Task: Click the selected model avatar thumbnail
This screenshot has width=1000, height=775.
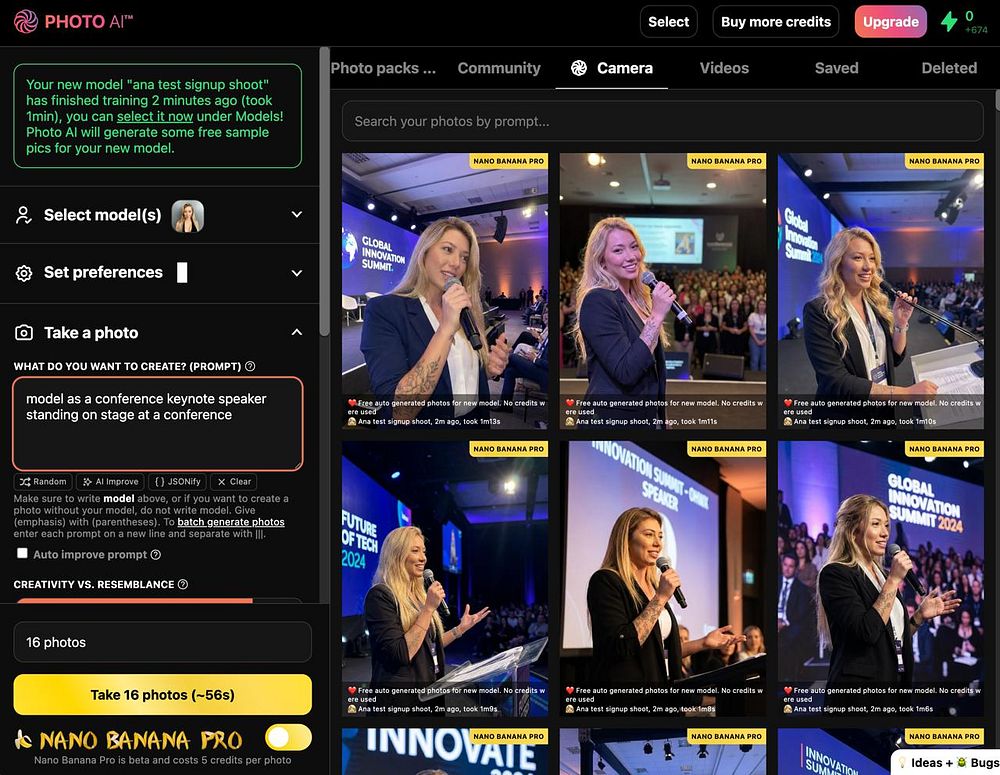Action: click(x=188, y=216)
